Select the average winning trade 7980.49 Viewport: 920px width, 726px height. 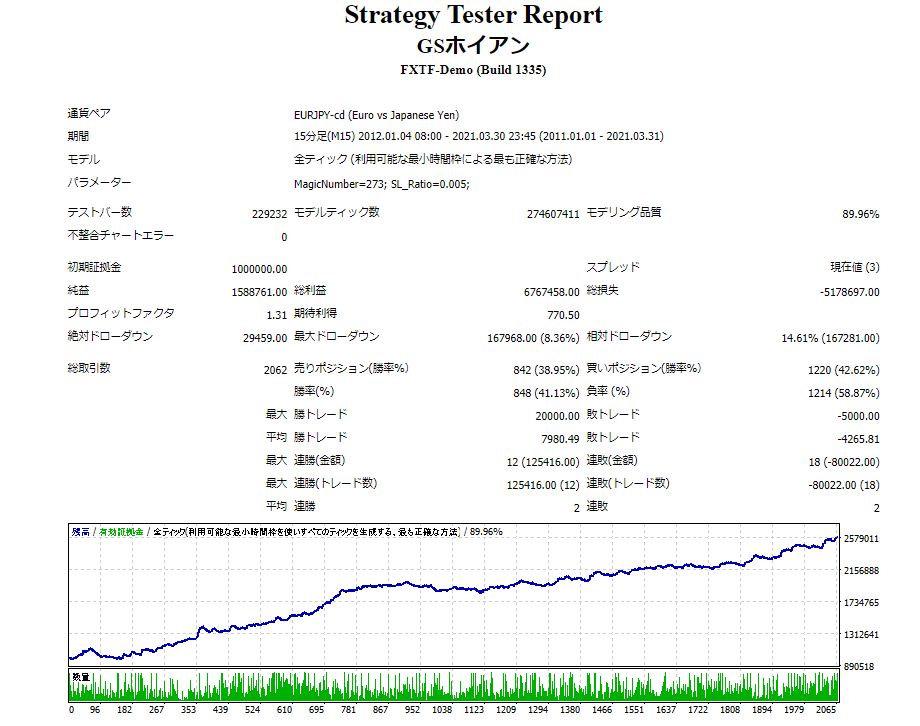[x=560, y=439]
